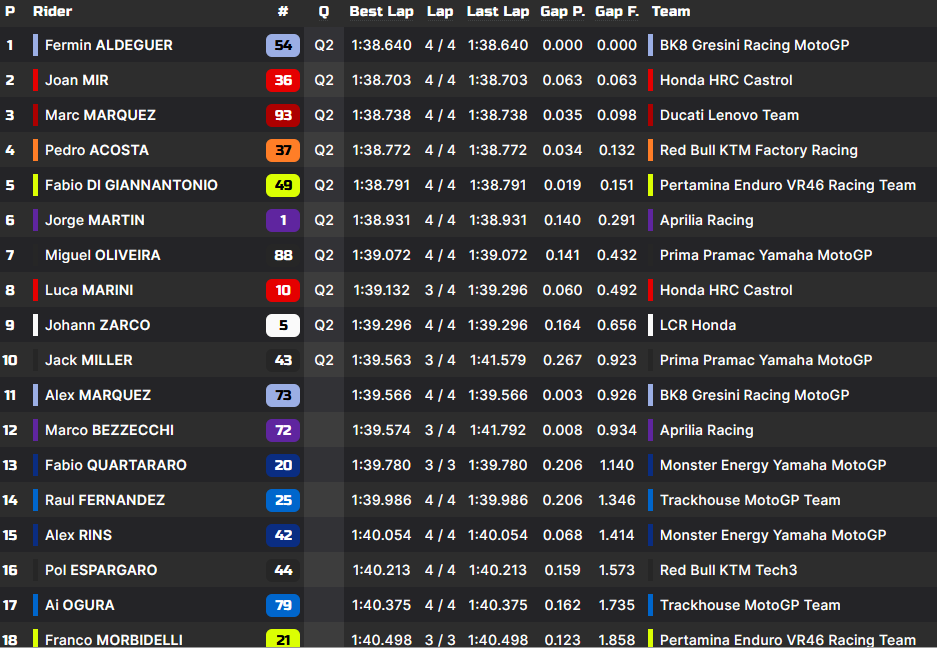Click the dark blue number 20 badge
Screen dimensions: 937x648
pos(283,465)
